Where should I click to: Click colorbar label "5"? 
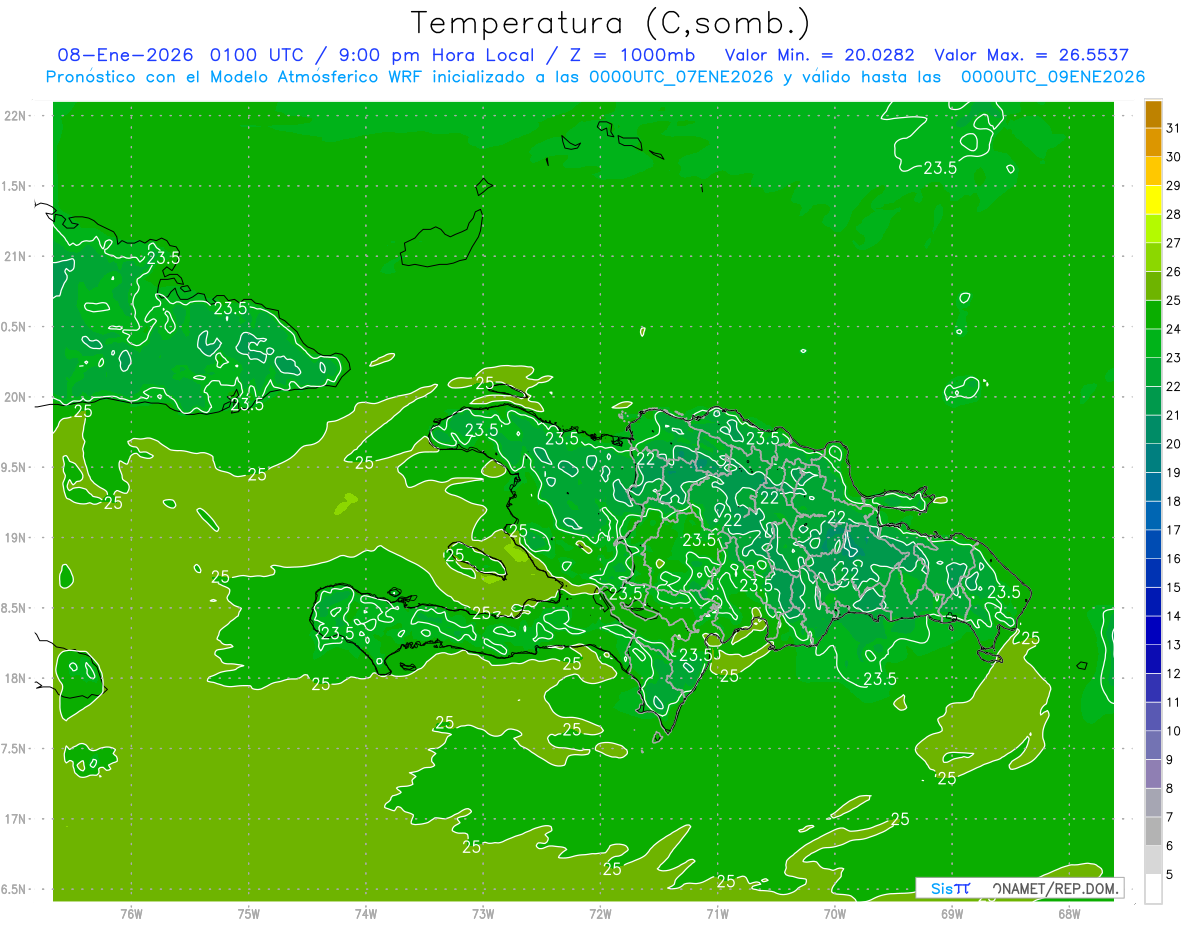[x=1170, y=874]
